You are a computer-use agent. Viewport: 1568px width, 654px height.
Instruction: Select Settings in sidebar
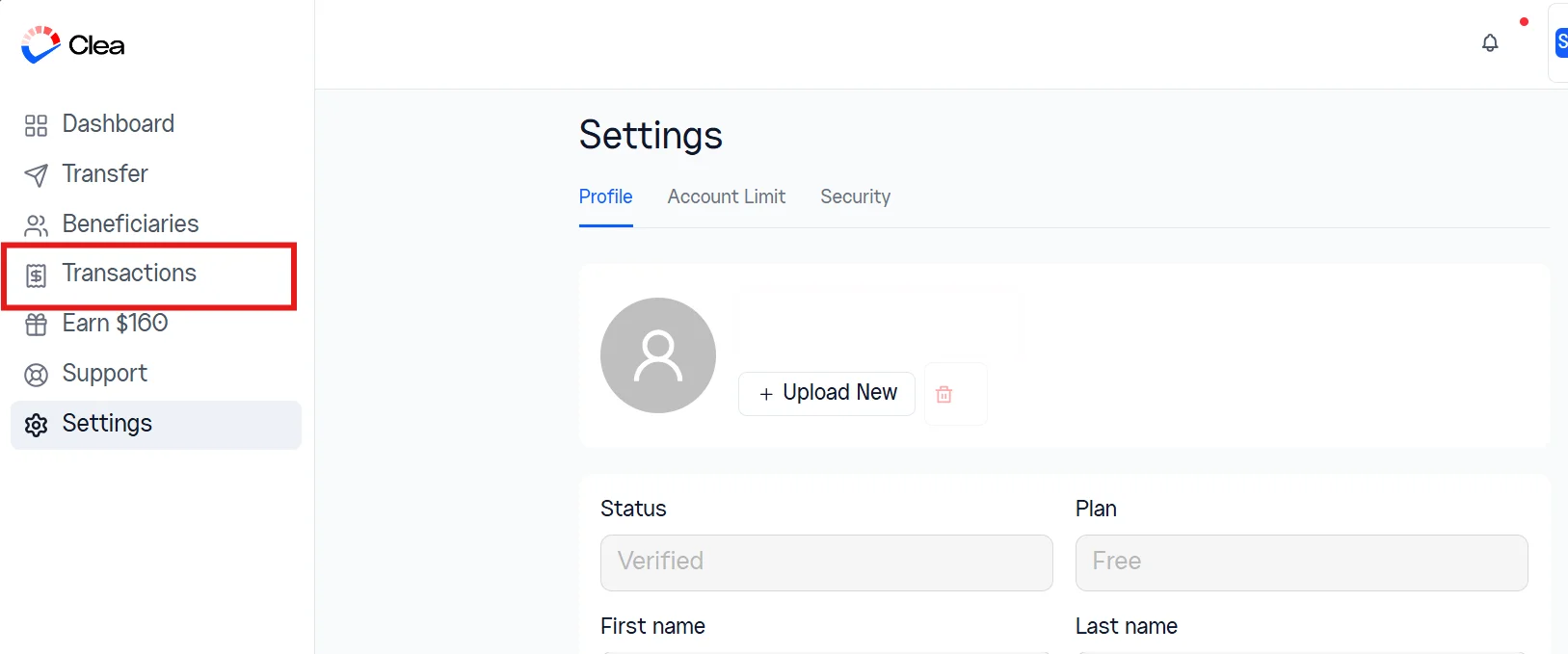point(156,425)
